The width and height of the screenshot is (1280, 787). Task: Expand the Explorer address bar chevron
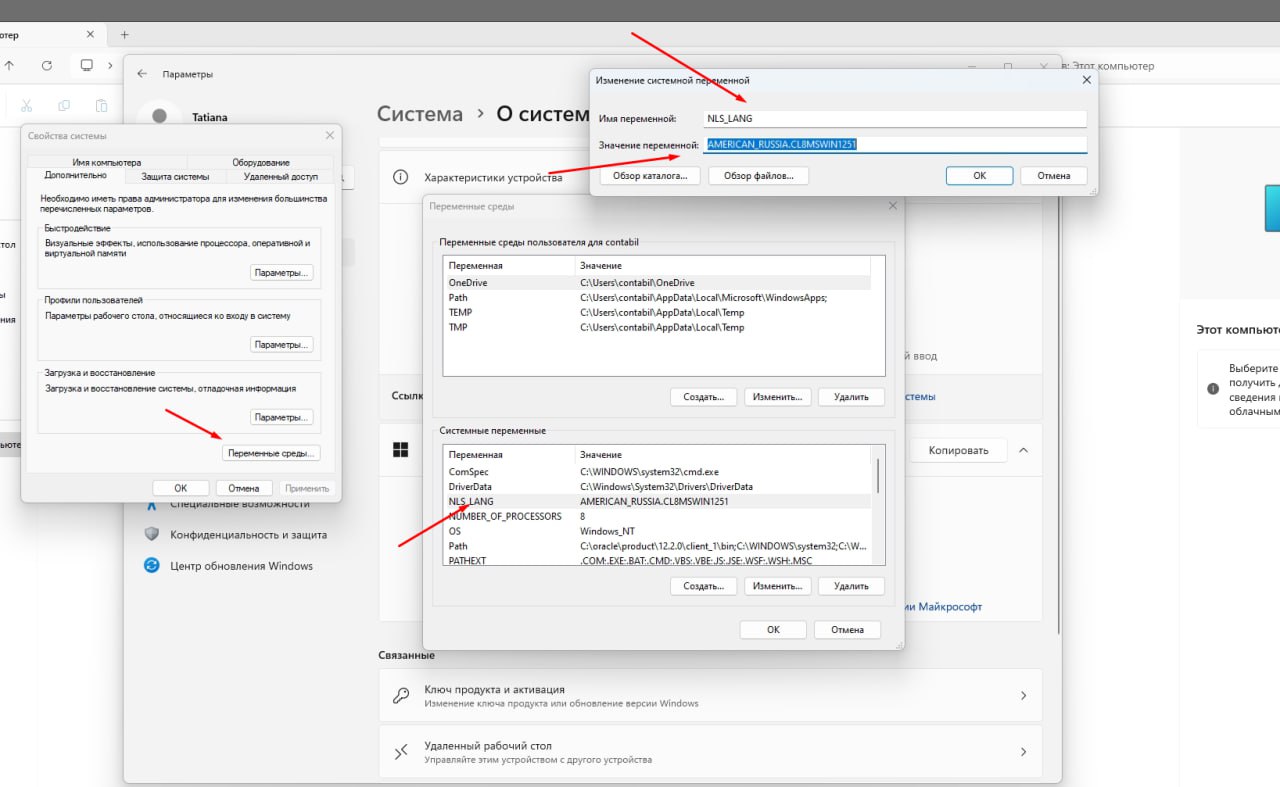click(x=110, y=65)
